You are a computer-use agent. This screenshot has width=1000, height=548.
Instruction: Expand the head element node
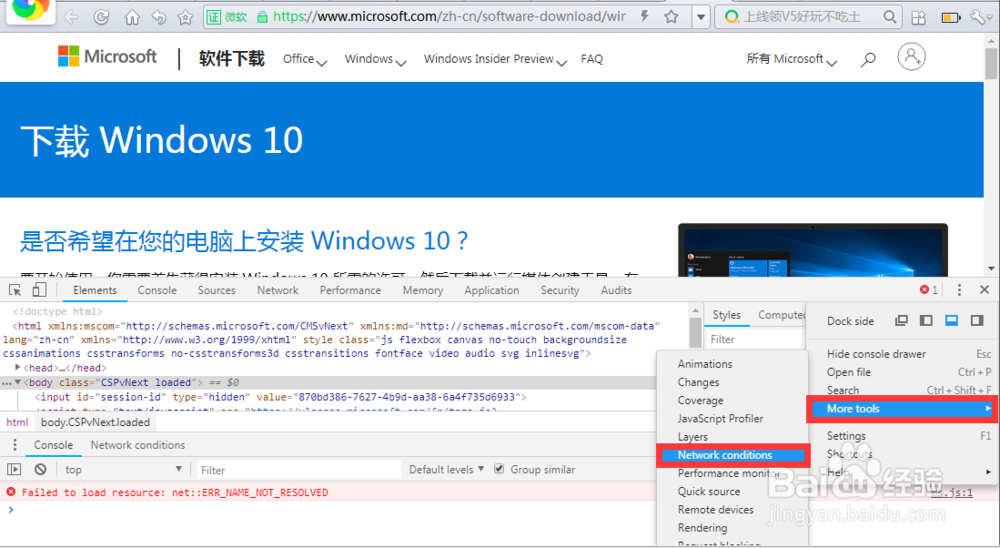[18, 367]
